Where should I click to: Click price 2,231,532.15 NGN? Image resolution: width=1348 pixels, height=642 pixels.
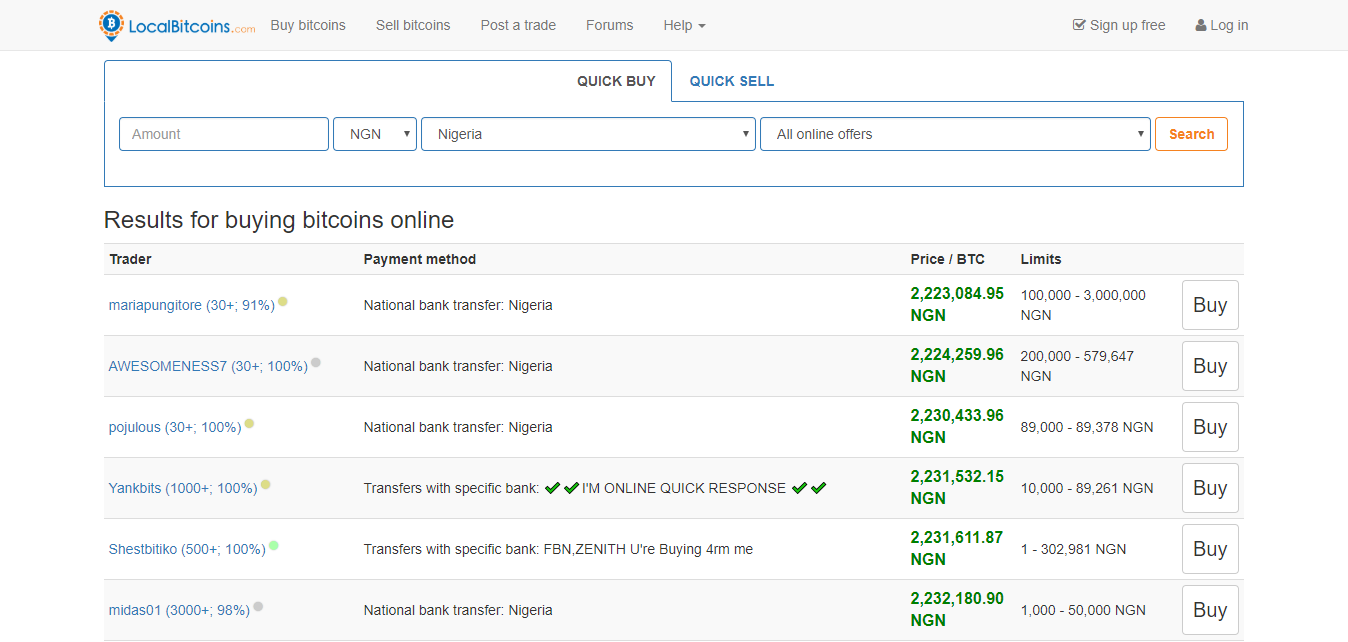coord(957,487)
